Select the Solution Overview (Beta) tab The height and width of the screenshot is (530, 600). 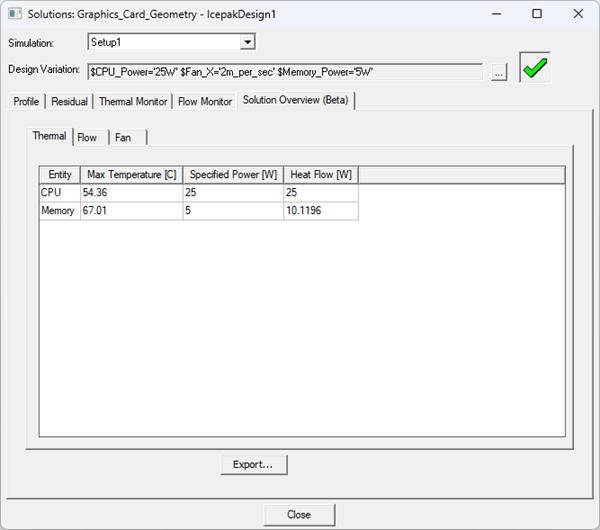pyautogui.click(x=296, y=100)
